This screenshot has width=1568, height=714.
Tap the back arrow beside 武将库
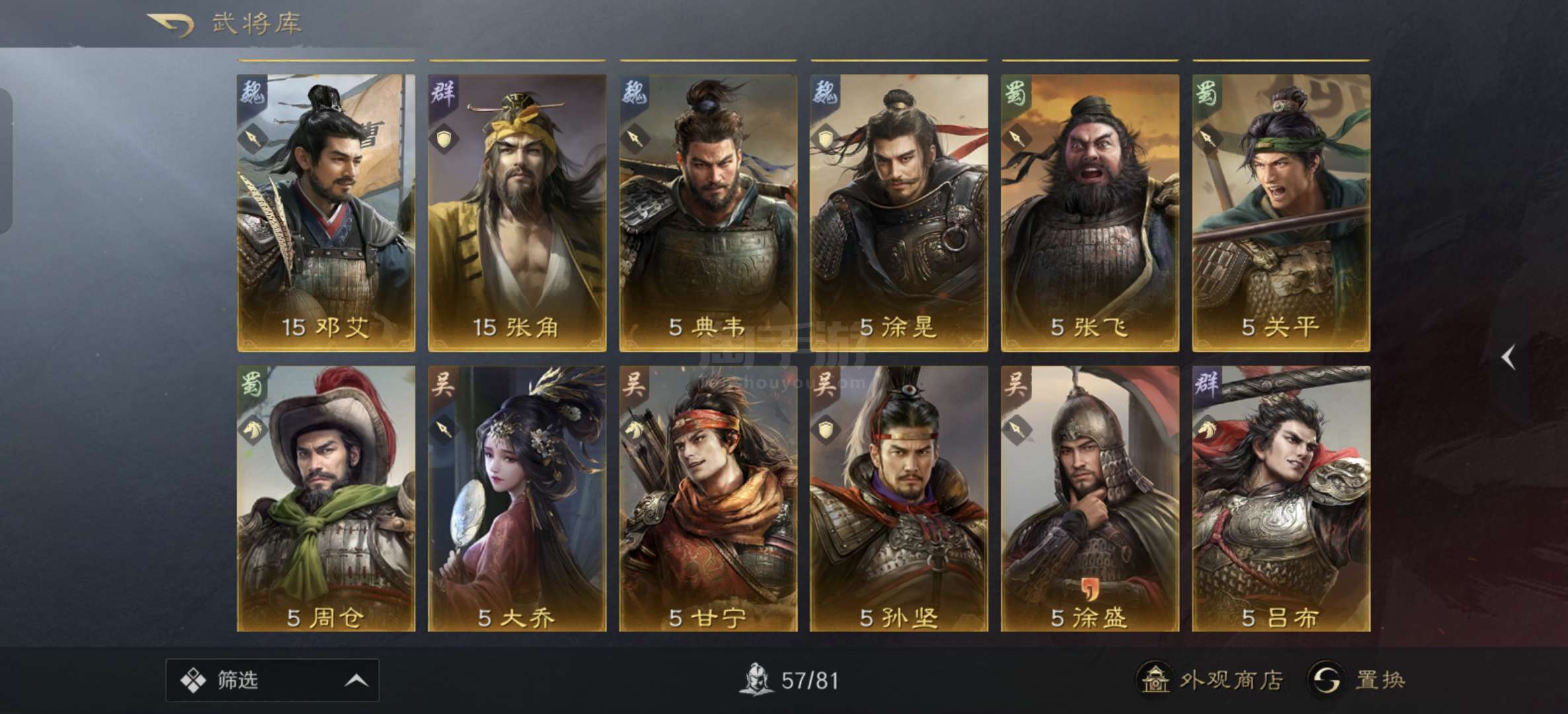coord(170,25)
